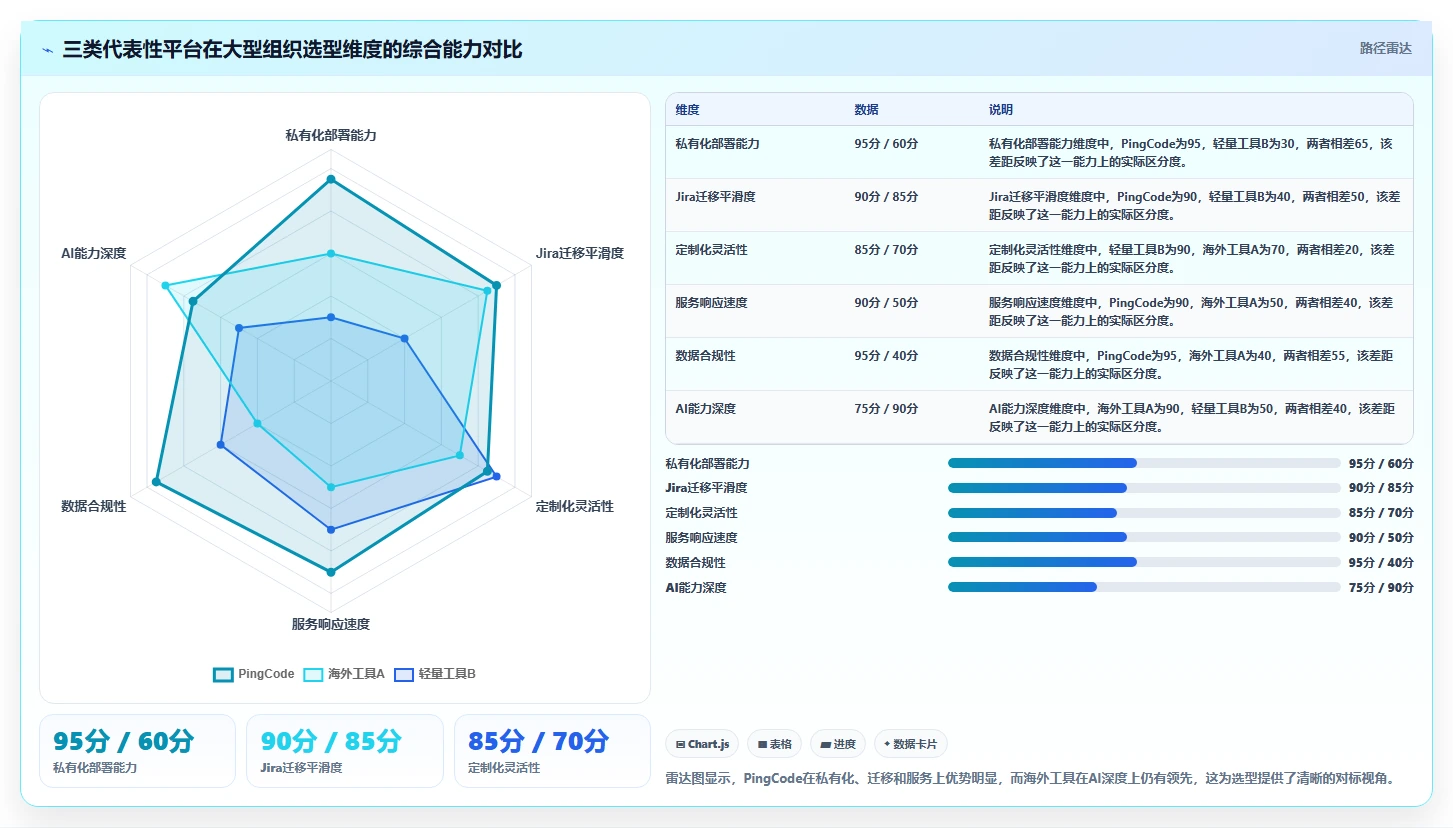Click the 路径雷达 label in header

coord(1385,48)
